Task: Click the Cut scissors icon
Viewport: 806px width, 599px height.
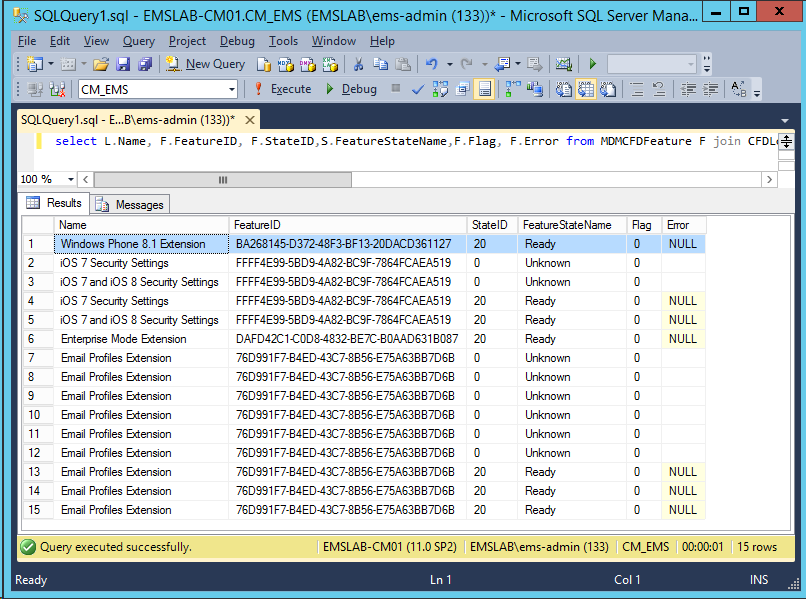Action: tap(358, 64)
